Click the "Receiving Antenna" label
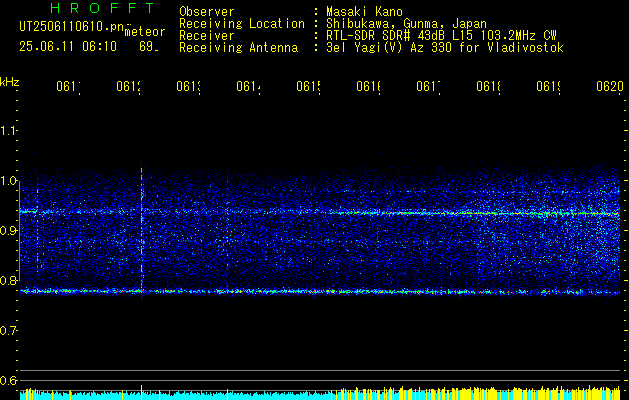Screen dimensions: 629x400 238,48
